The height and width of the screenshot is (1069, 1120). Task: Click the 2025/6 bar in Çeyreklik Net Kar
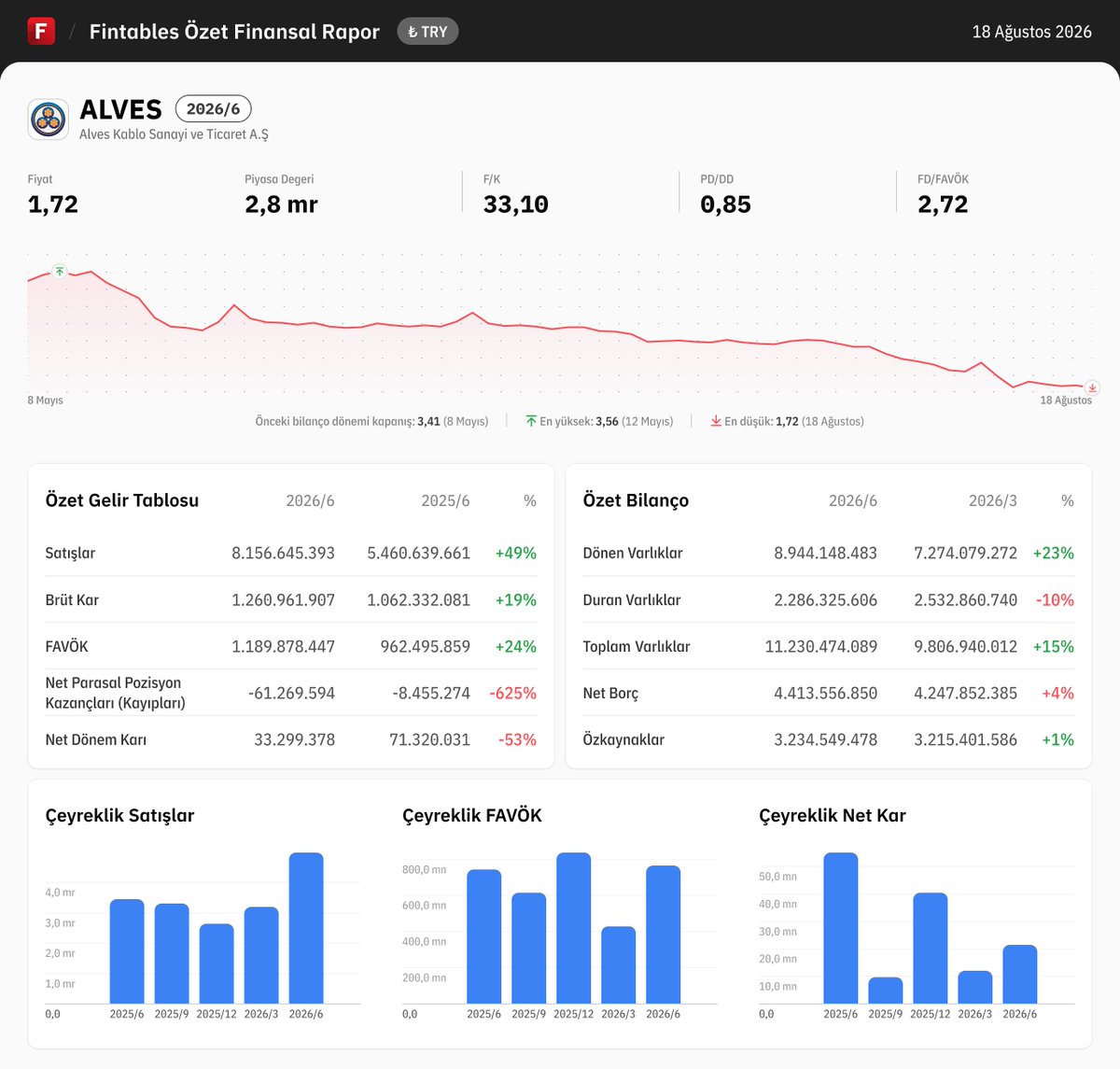(841, 928)
